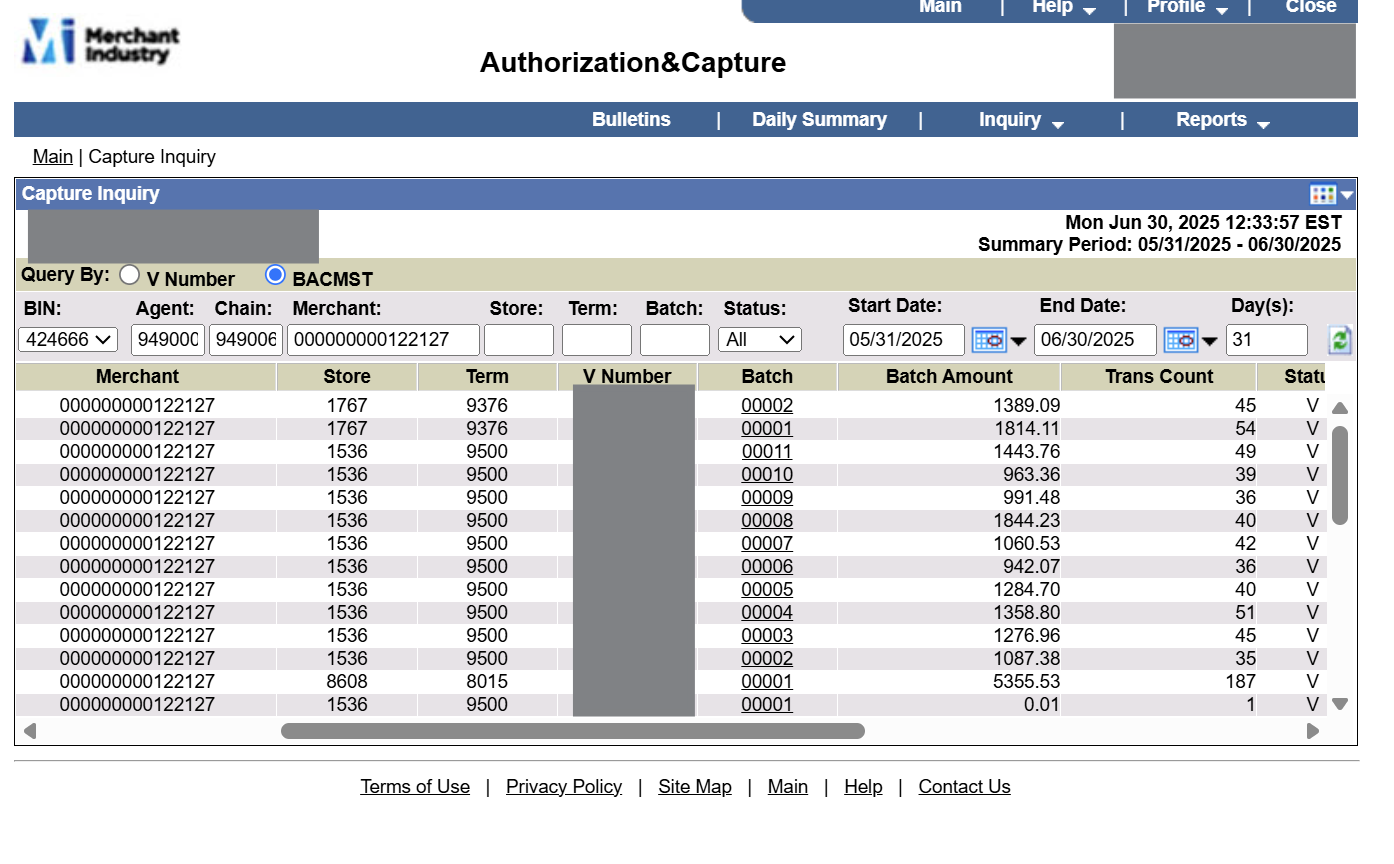Open batch 00011 link
This screenshot has height=864, width=1394.
767,452
